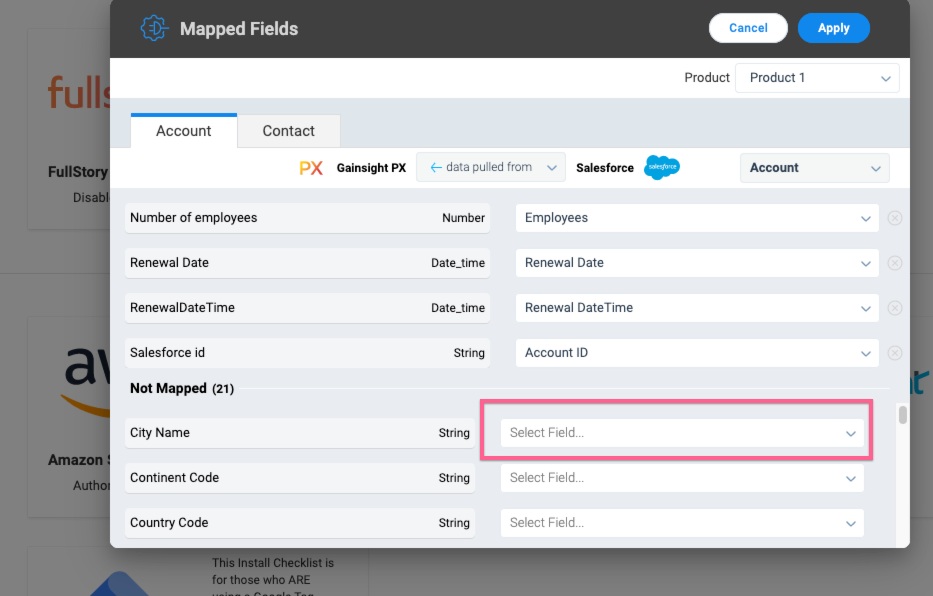Remove the Renewal Date mapping
The height and width of the screenshot is (596, 933).
(894, 263)
